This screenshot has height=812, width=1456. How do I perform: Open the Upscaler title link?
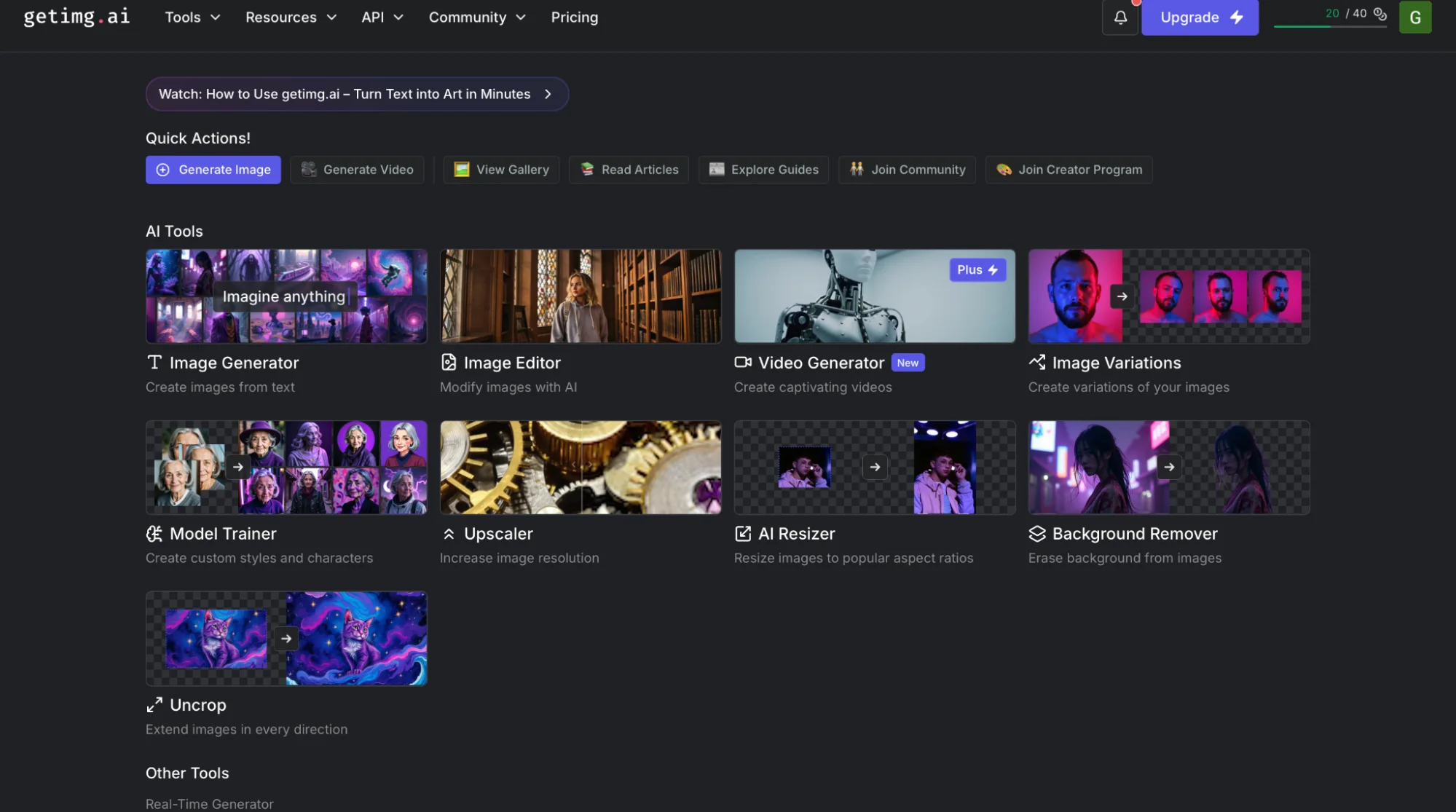pyautogui.click(x=498, y=534)
